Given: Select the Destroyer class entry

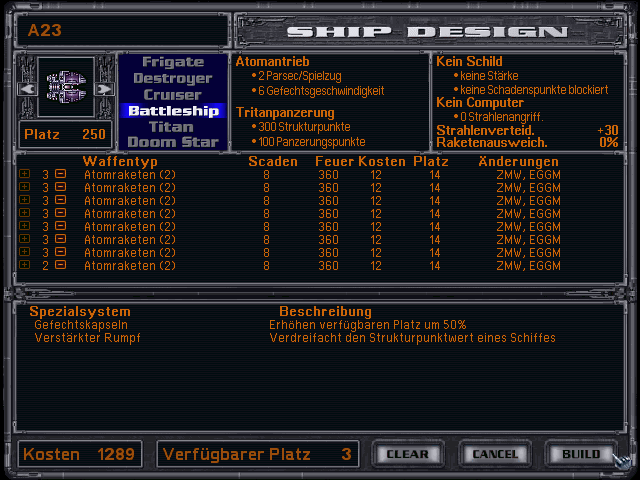Looking at the screenshot, I should (x=172, y=78).
